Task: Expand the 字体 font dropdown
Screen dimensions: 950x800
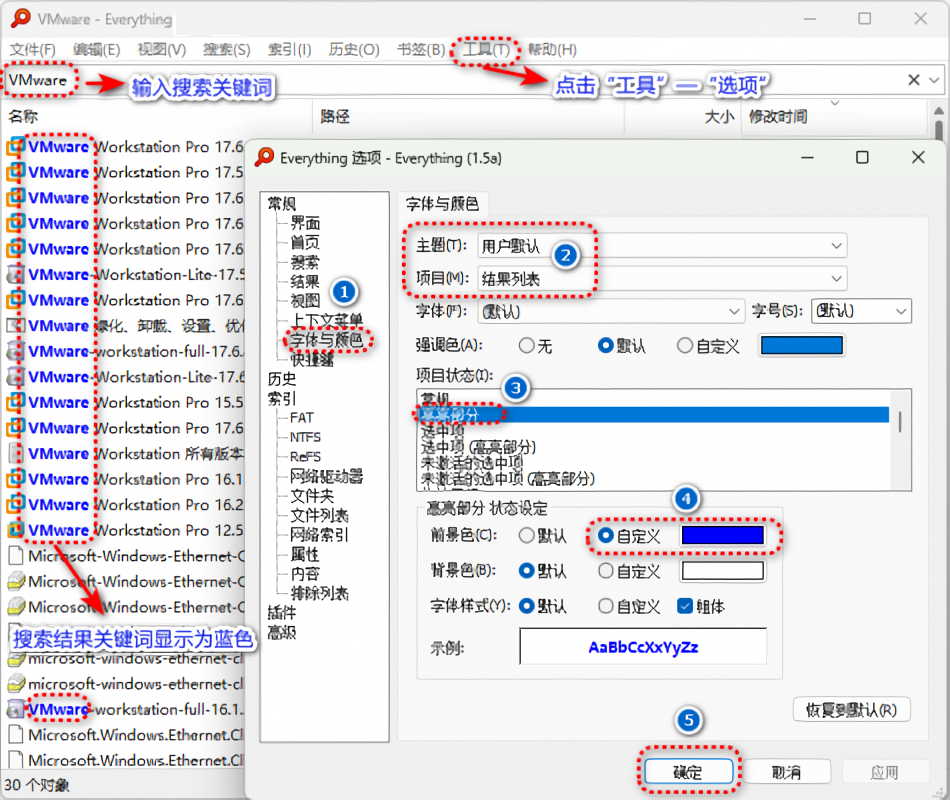Action: point(611,312)
